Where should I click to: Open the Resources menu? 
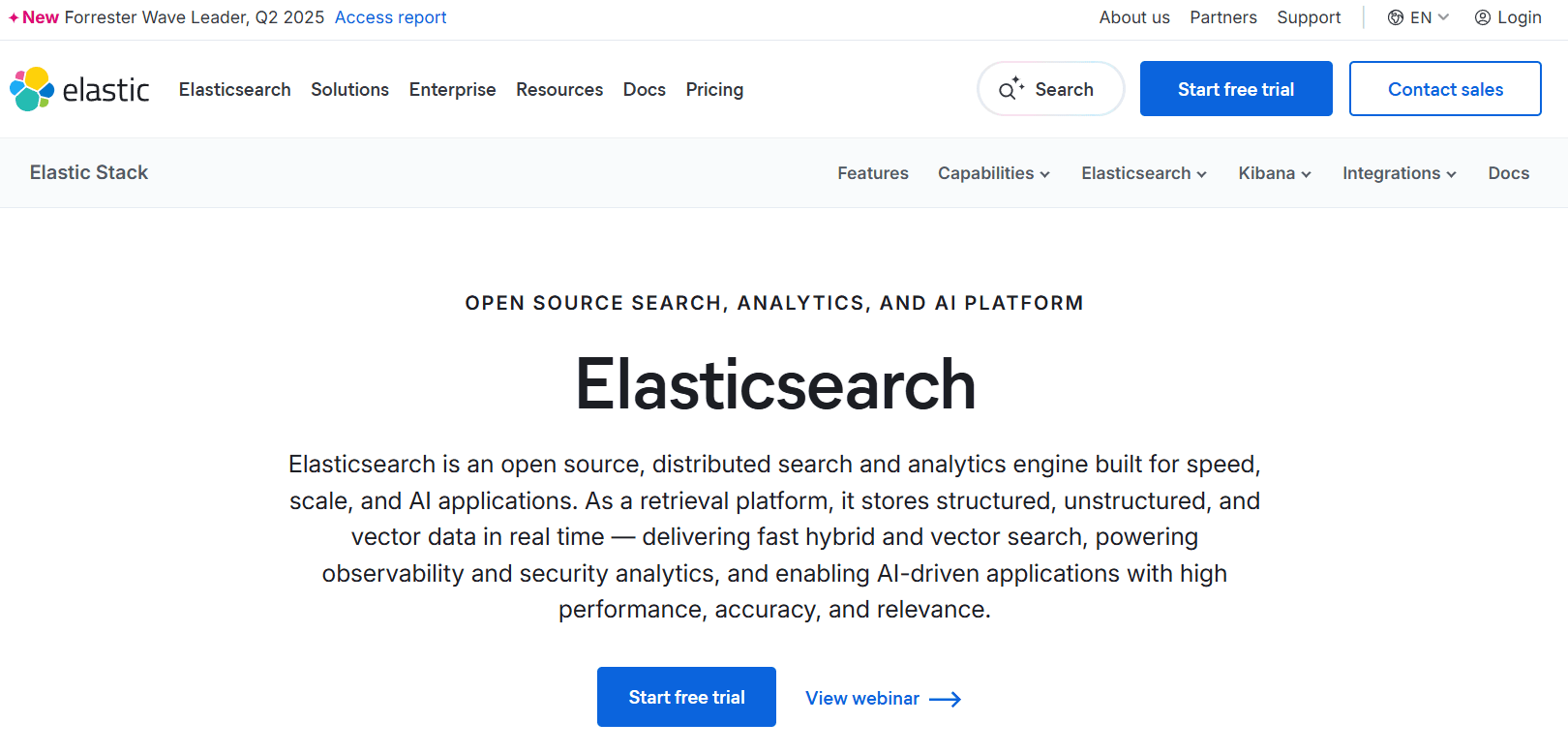(x=558, y=89)
